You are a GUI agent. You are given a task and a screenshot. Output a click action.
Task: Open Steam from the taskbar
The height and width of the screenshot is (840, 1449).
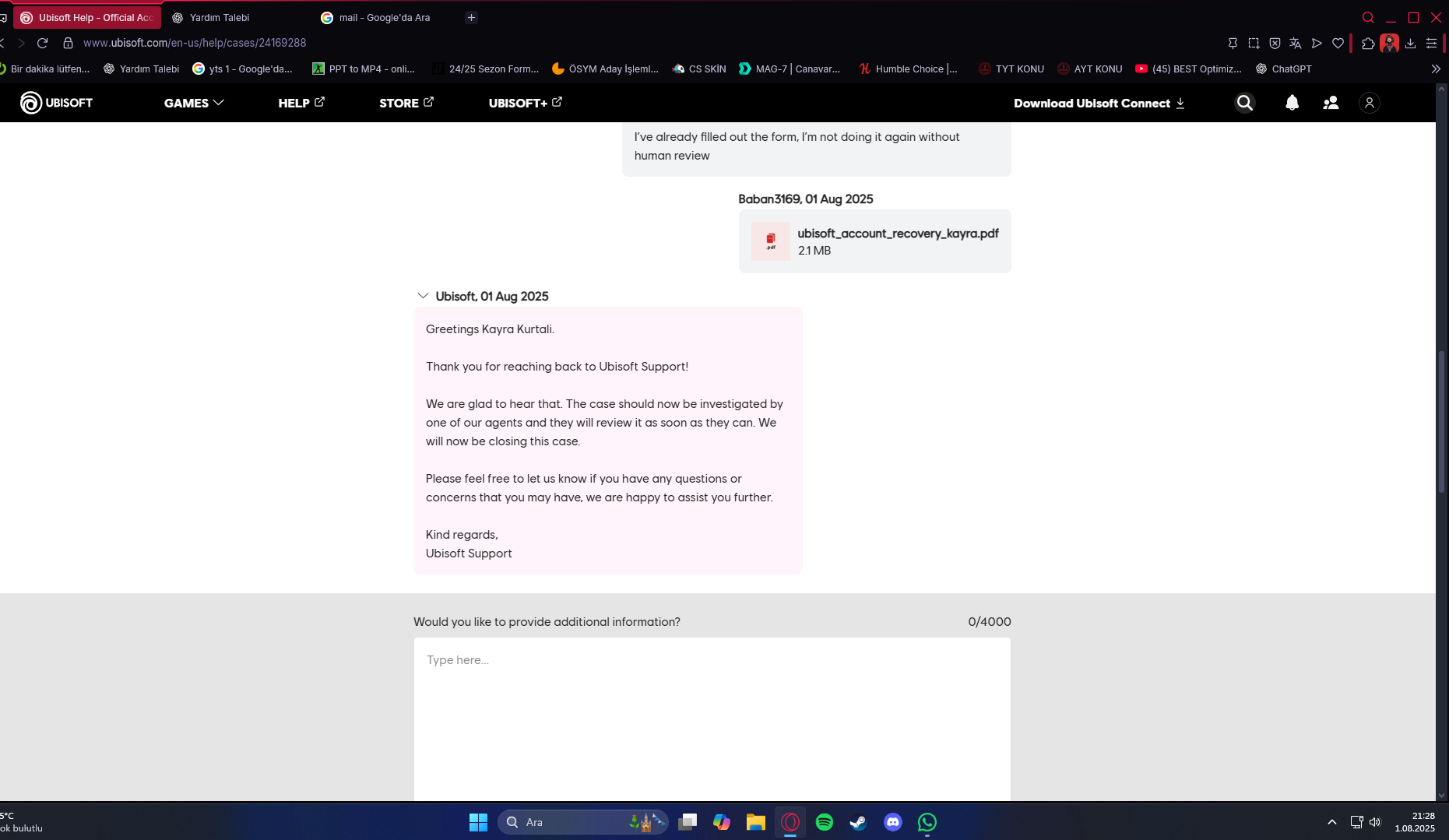(859, 822)
